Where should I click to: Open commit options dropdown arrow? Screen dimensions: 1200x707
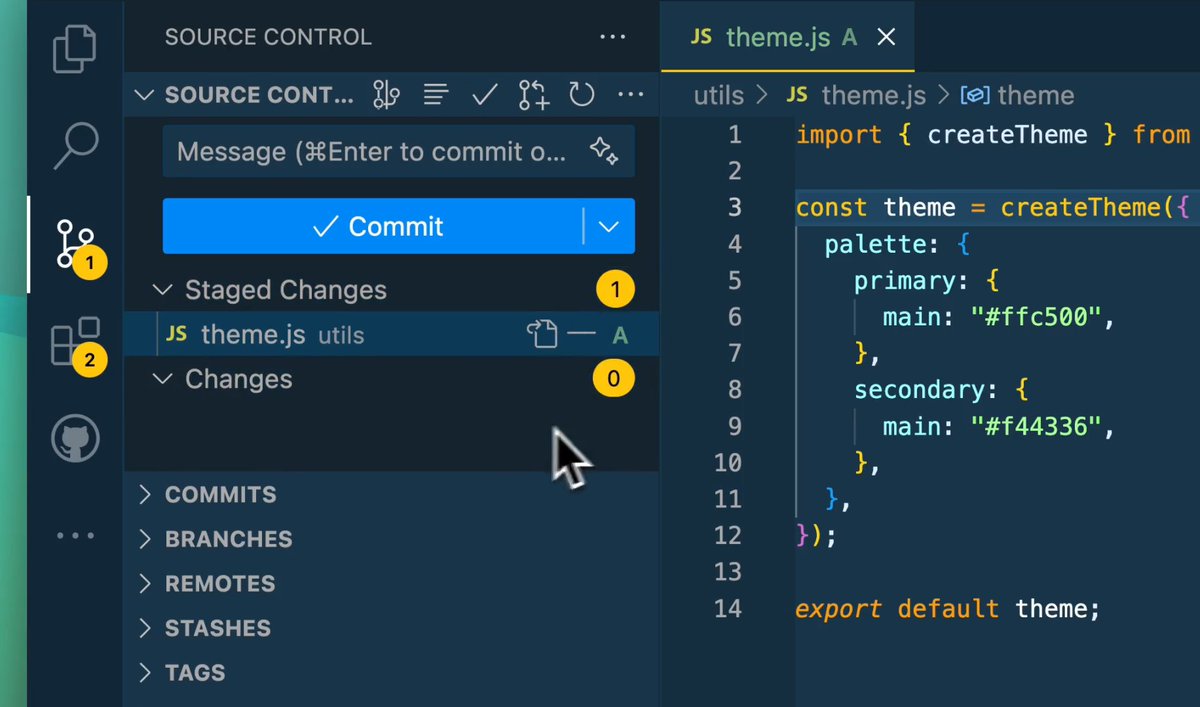pyautogui.click(x=609, y=226)
